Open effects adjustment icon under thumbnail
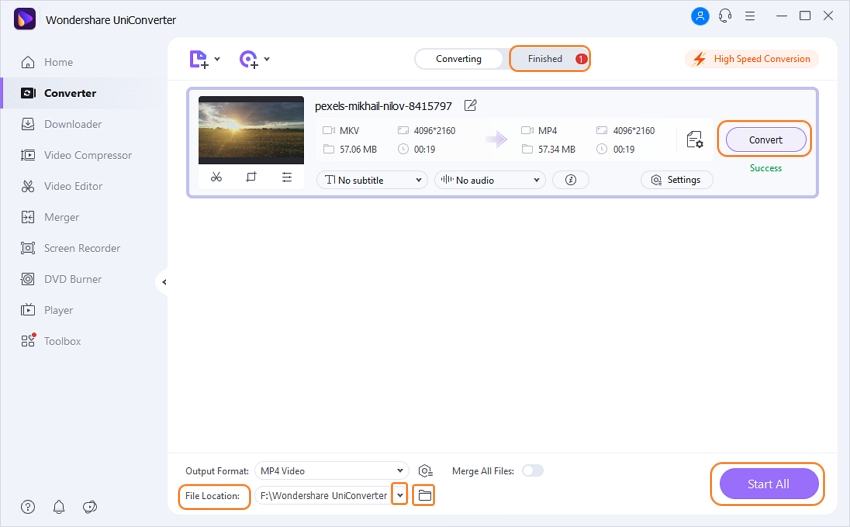 (x=287, y=177)
